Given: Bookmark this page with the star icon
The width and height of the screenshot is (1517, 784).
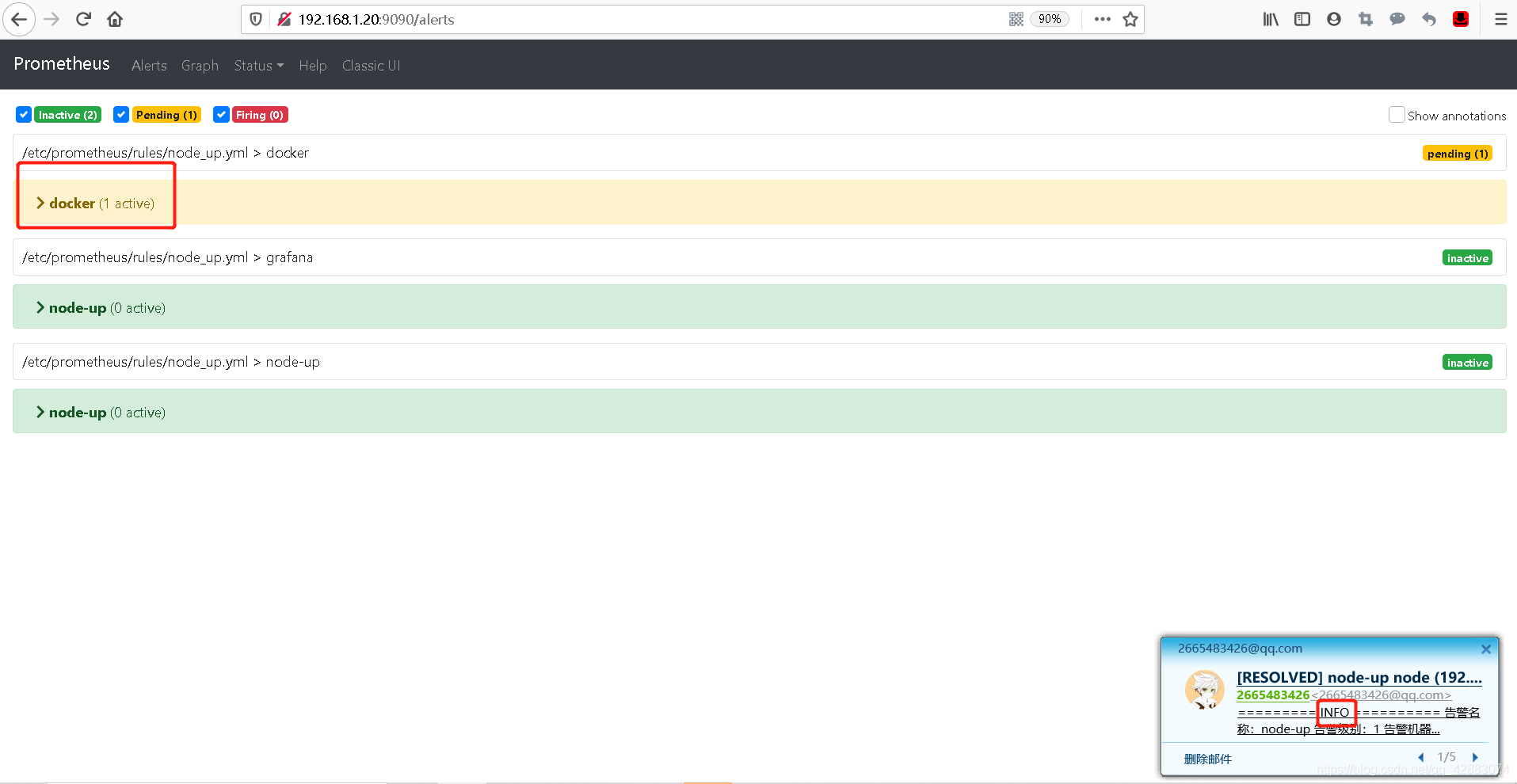Looking at the screenshot, I should click(1130, 19).
